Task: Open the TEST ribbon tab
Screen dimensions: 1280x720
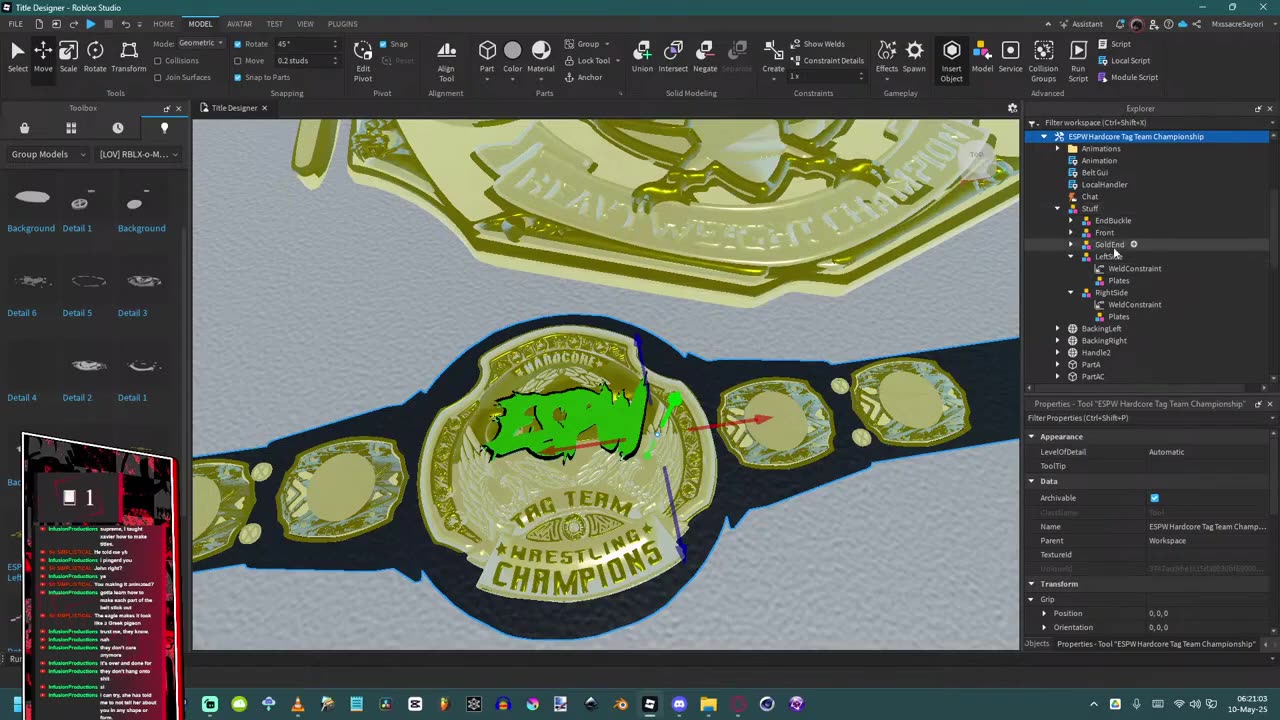Action: tap(274, 24)
